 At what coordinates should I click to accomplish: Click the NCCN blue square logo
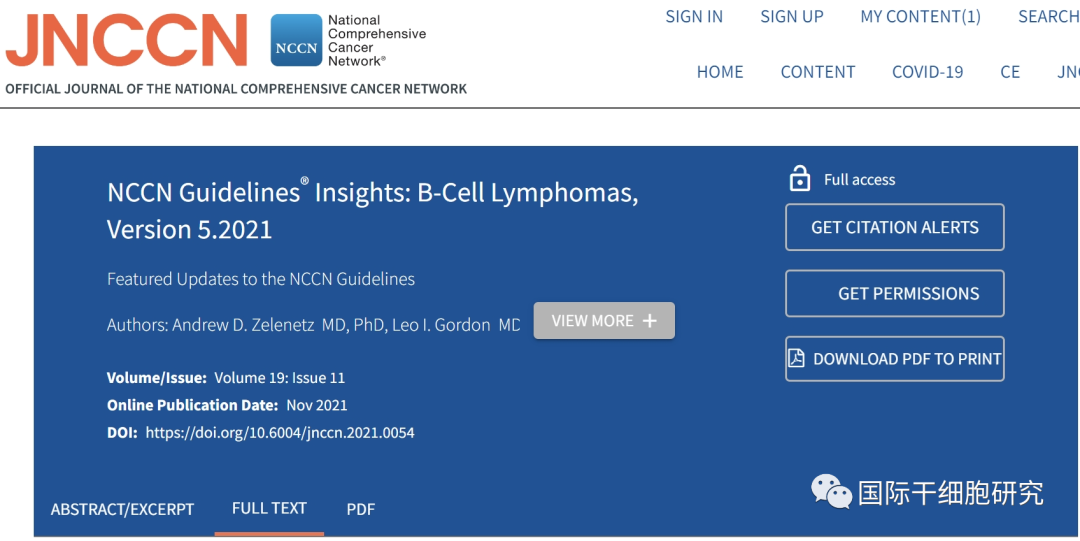(x=296, y=40)
